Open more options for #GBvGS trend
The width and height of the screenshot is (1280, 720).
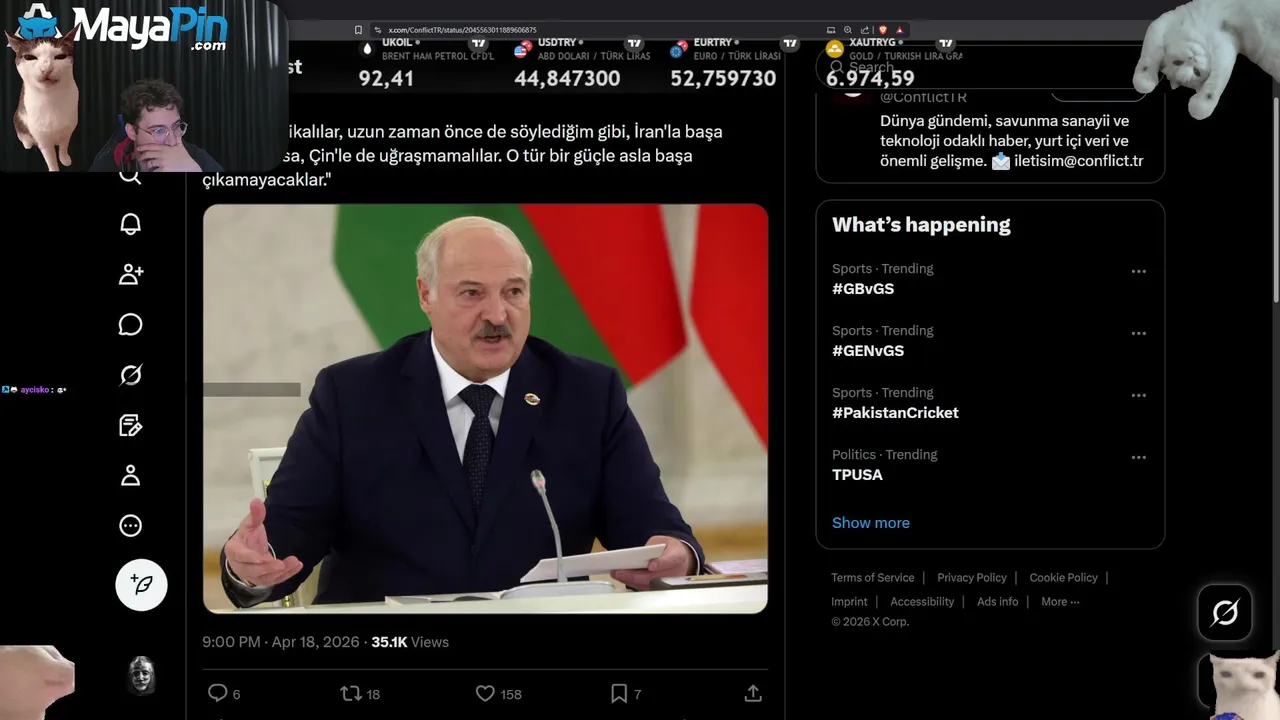click(1138, 272)
